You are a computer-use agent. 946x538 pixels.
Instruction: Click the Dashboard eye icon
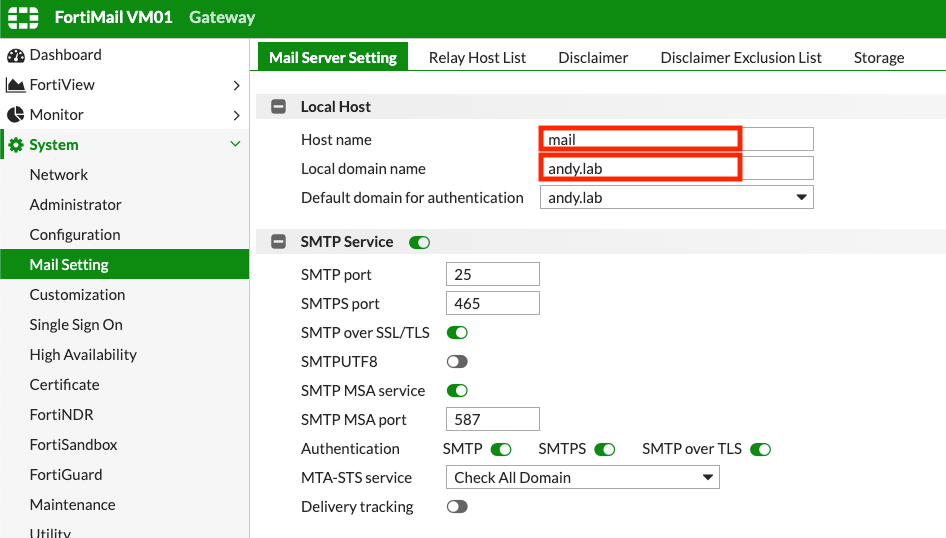[15, 55]
